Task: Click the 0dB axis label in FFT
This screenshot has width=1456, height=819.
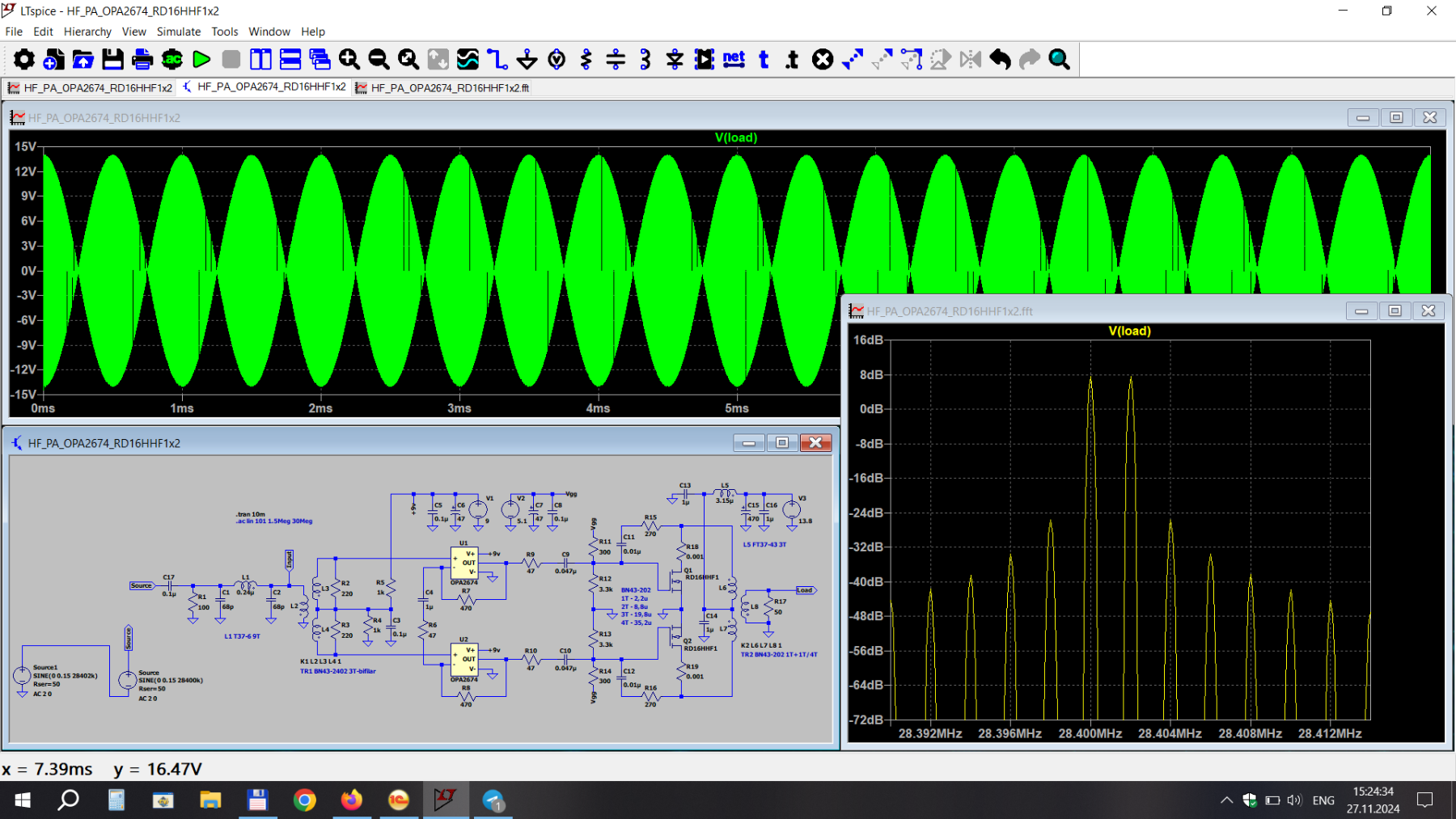Action: click(x=871, y=409)
